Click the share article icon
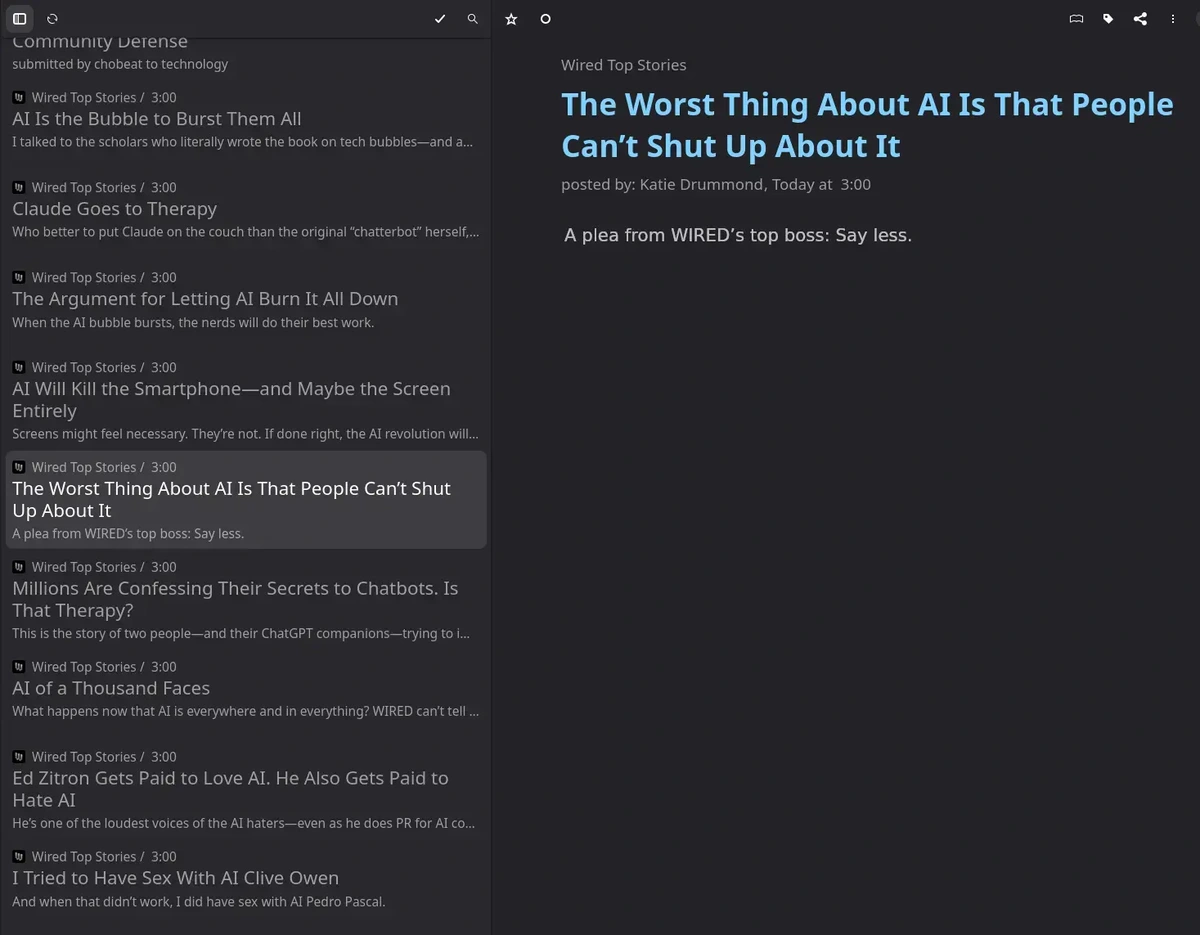This screenshot has height=935, width=1200. tap(1140, 19)
